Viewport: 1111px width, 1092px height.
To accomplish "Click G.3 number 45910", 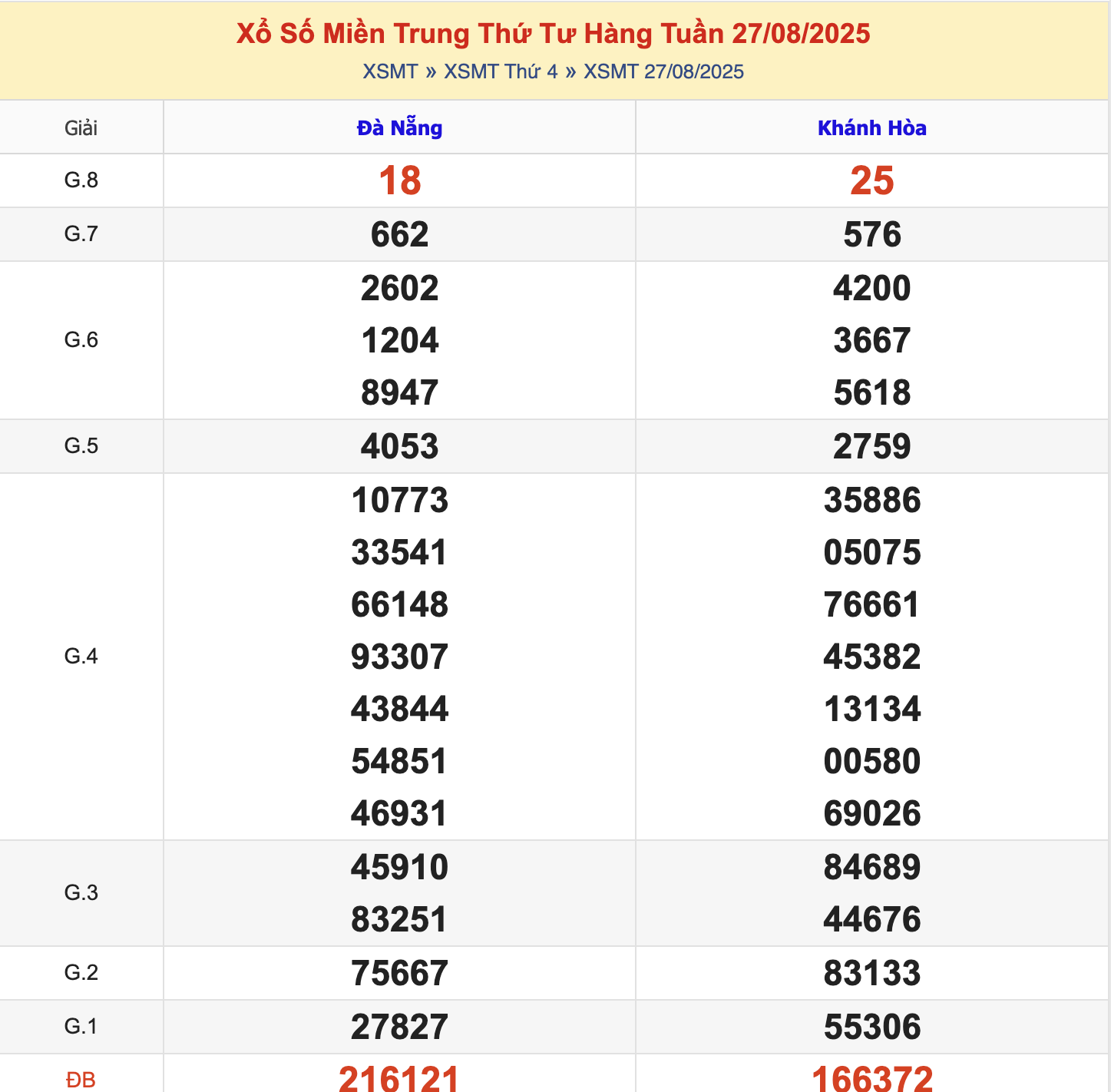I will [399, 868].
